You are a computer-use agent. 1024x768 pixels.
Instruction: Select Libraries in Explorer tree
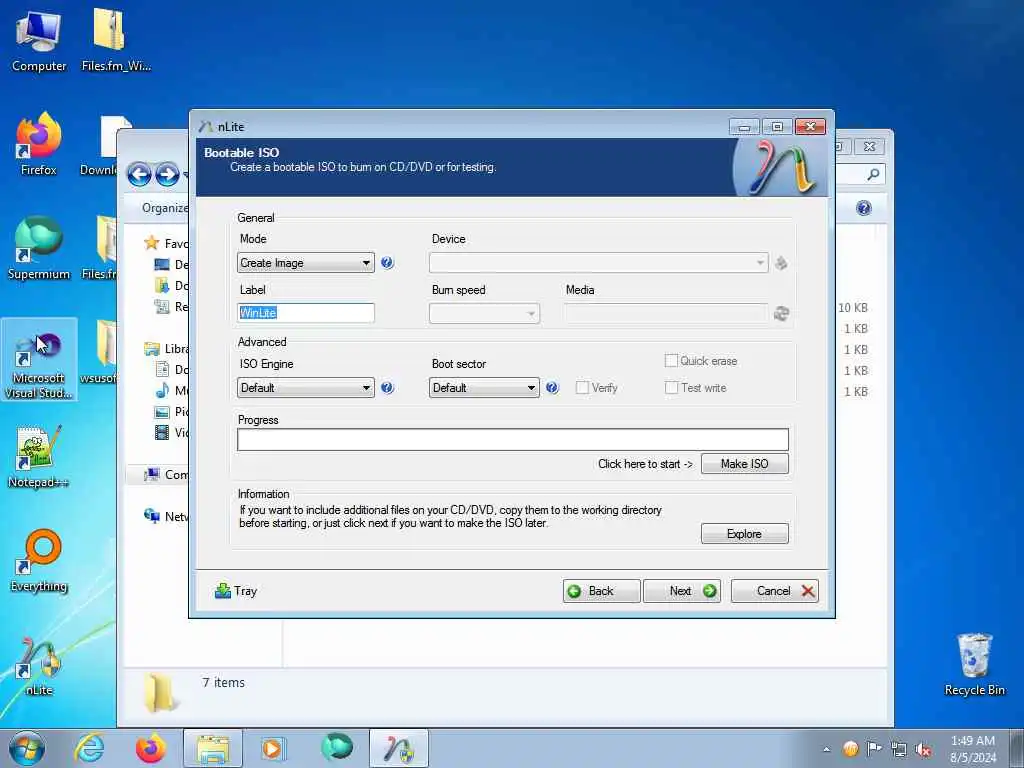click(166, 349)
